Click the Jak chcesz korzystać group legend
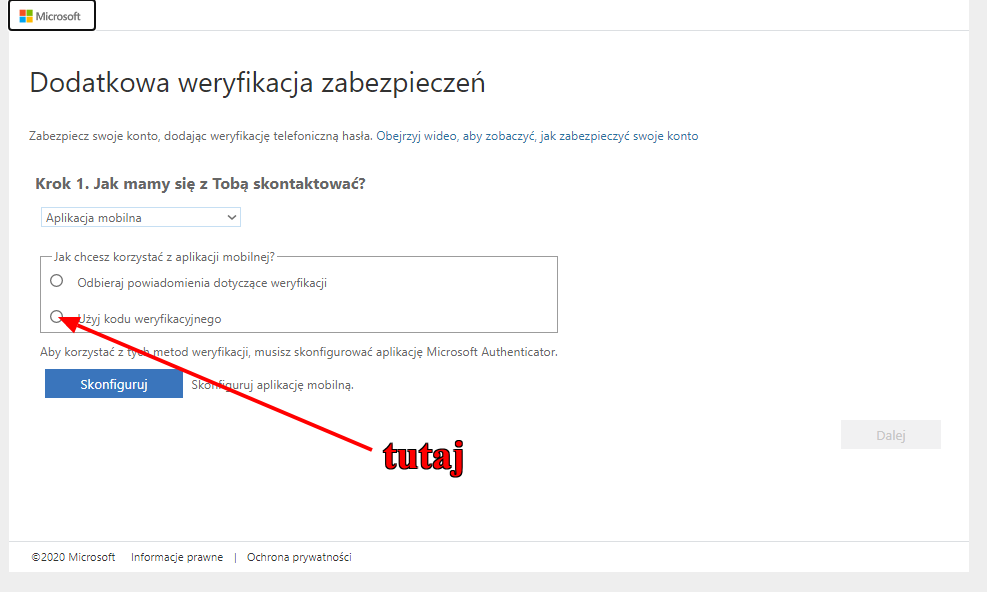 coord(160,256)
